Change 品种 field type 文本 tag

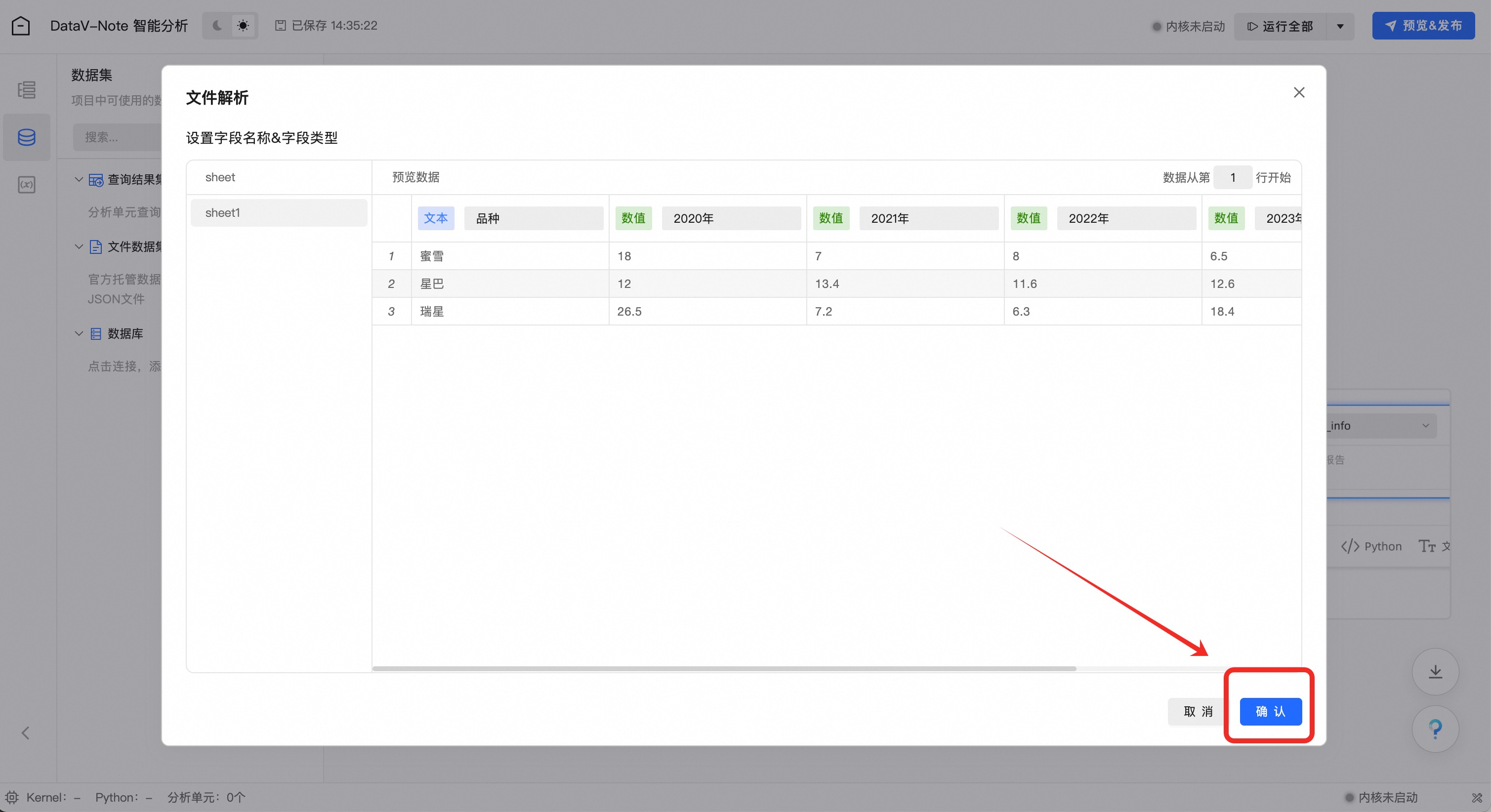(436, 218)
